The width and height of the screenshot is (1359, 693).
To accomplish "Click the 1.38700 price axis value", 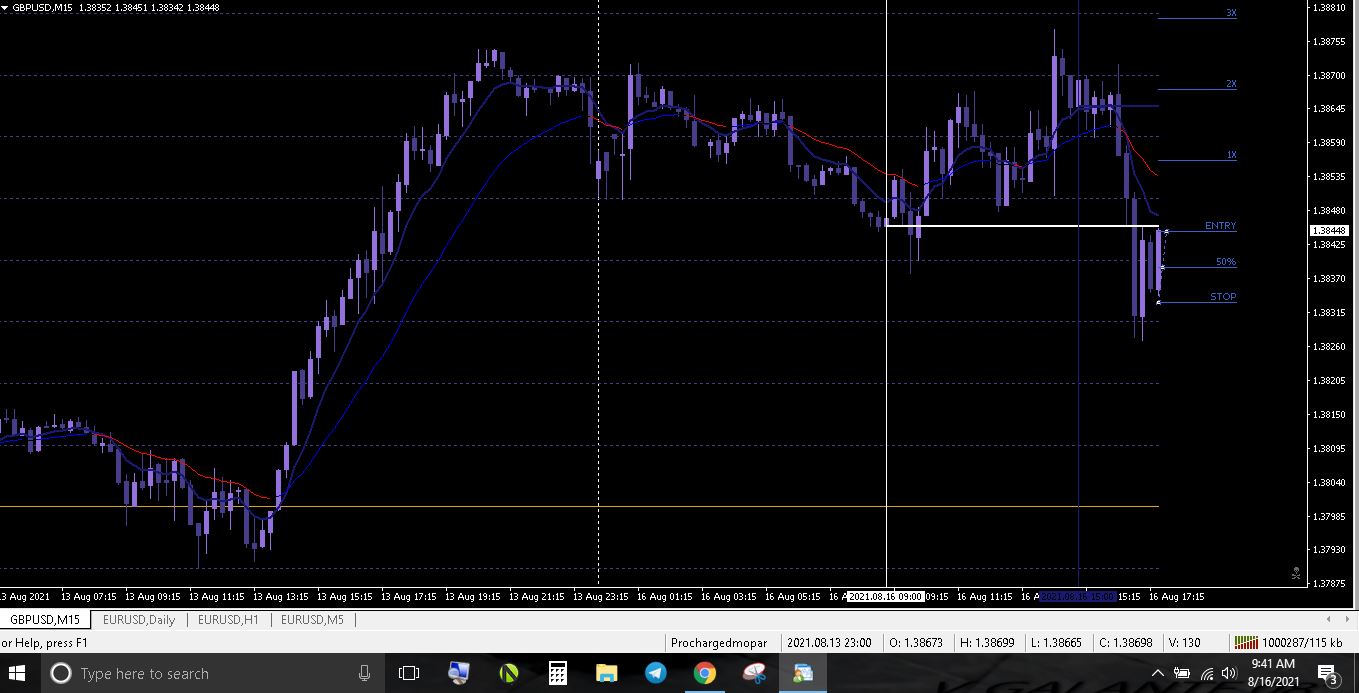I will coord(1329,75).
